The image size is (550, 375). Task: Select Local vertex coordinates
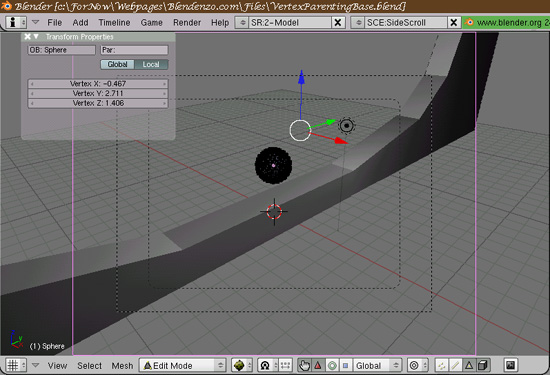pos(151,64)
